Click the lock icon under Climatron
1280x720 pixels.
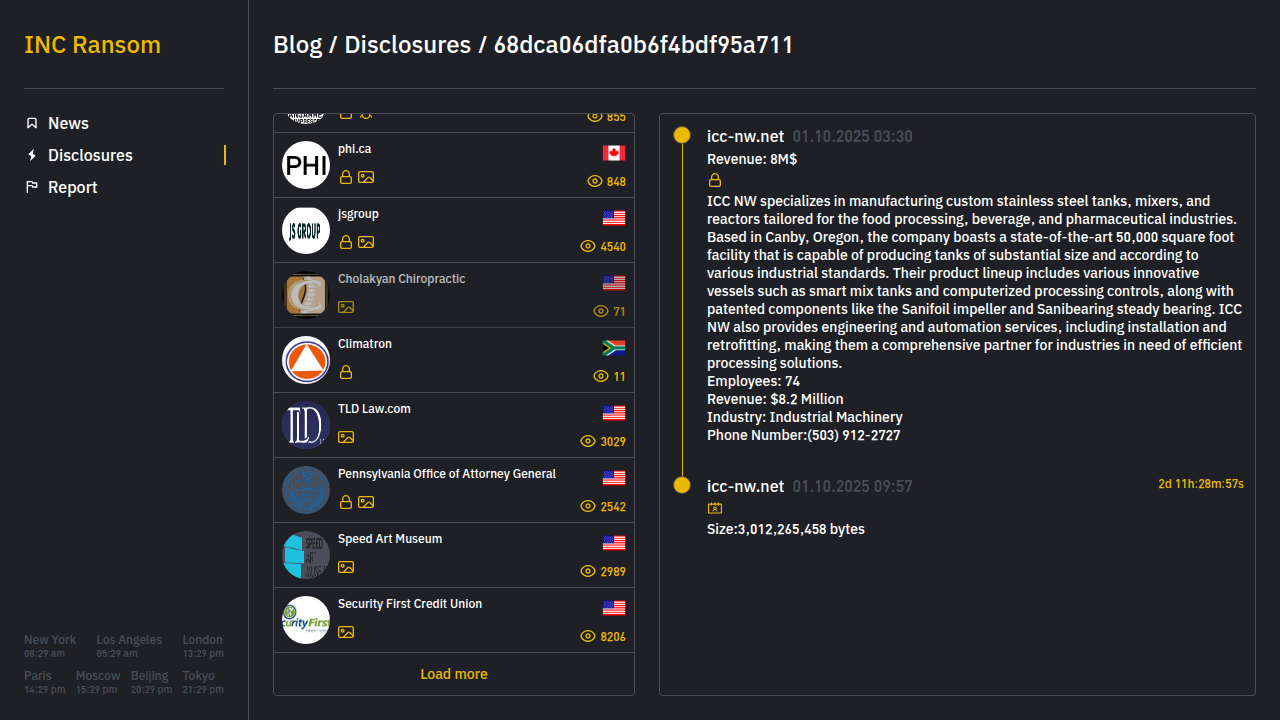click(x=346, y=372)
